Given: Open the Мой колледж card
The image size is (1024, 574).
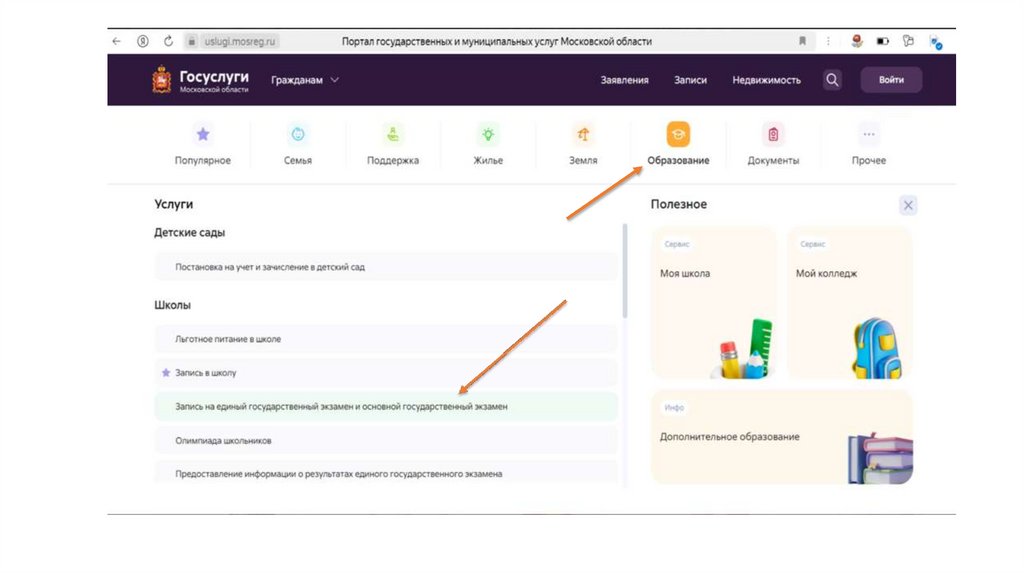Looking at the screenshot, I should (x=850, y=303).
